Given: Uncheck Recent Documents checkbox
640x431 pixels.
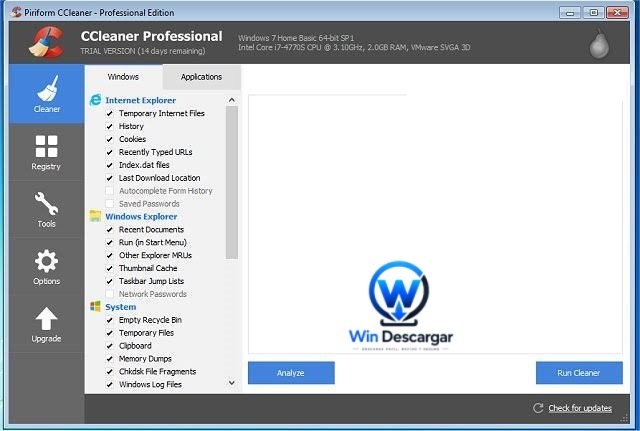Looking at the screenshot, I should click(109, 230).
